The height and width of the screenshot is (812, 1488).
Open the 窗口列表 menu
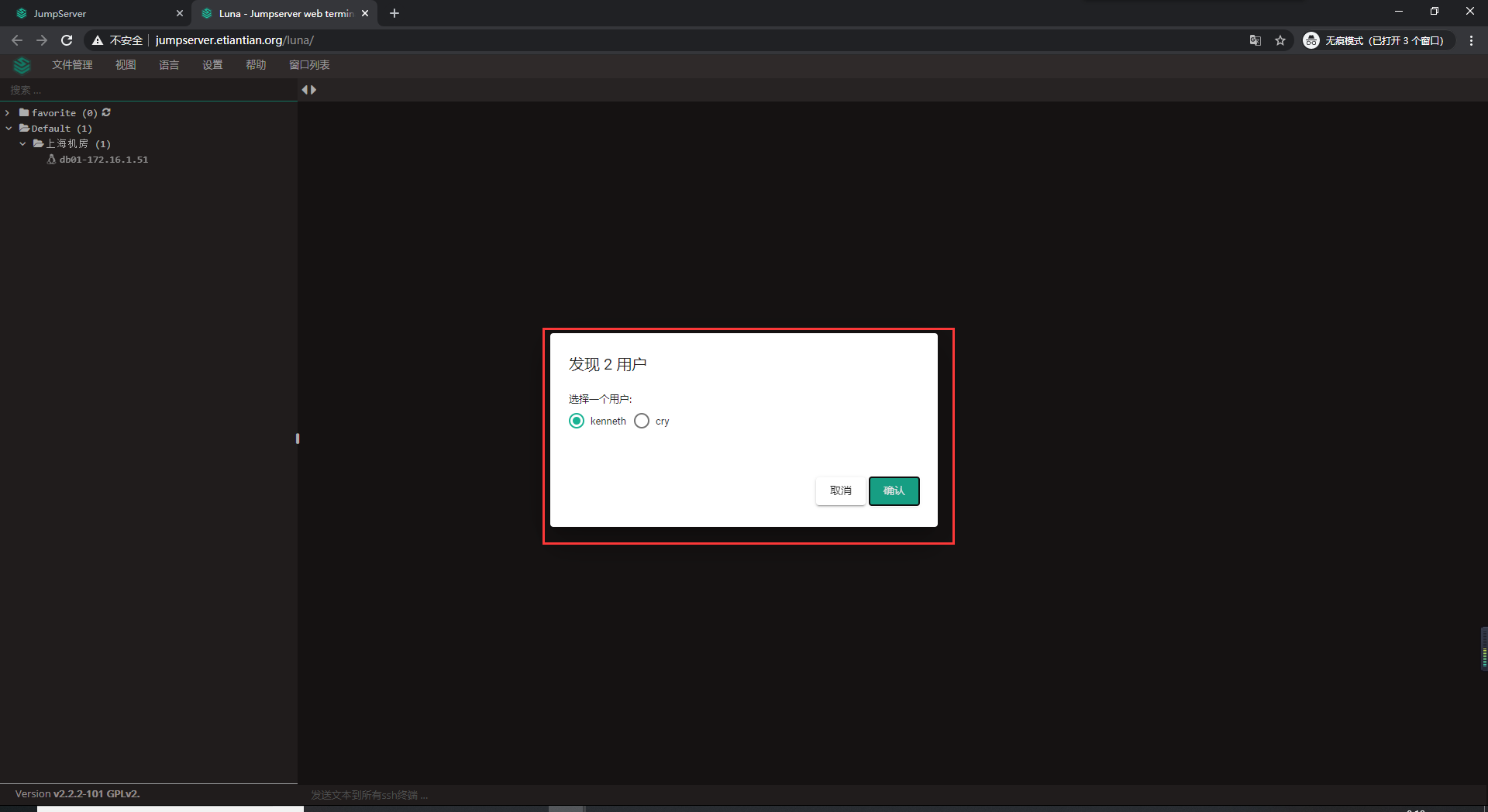(309, 65)
